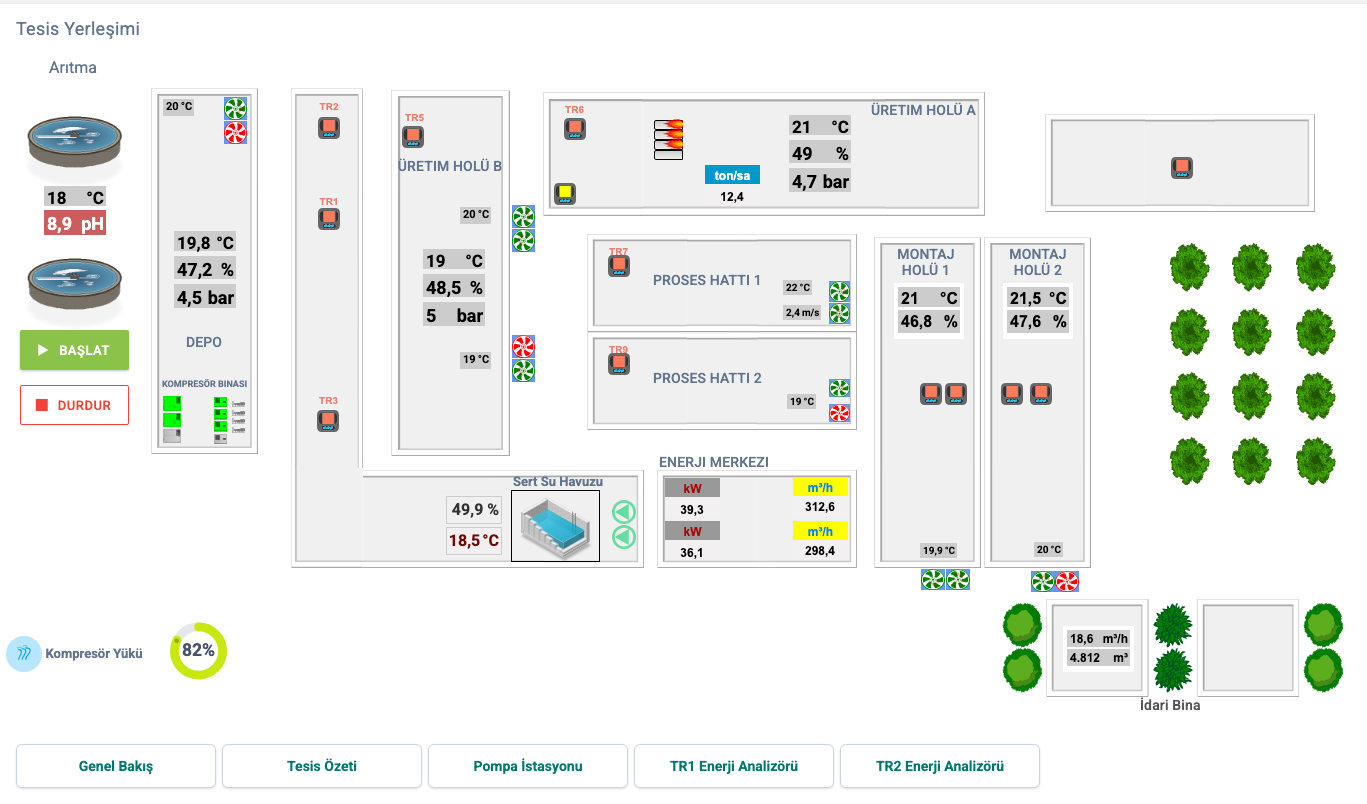Image resolution: width=1367 pixels, height=804 pixels.
Task: Click the lower green arrow beside the pool
Action: [624, 537]
